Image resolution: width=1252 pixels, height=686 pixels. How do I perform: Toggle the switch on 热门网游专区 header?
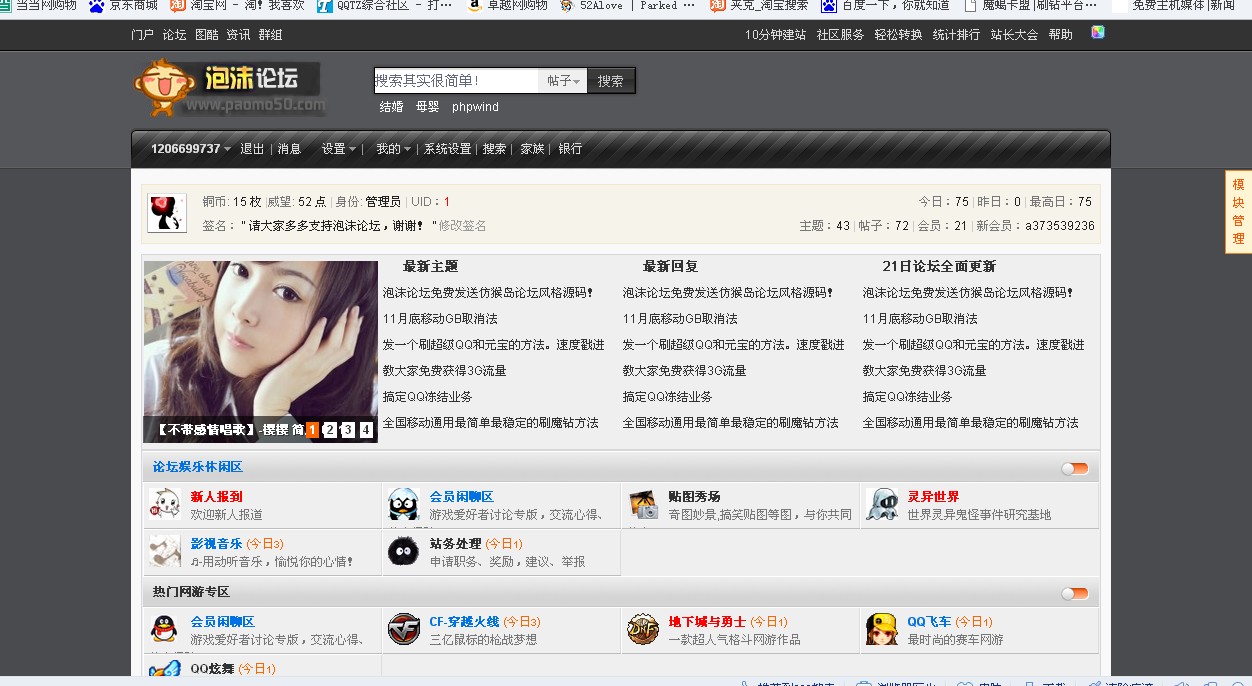pos(1075,593)
